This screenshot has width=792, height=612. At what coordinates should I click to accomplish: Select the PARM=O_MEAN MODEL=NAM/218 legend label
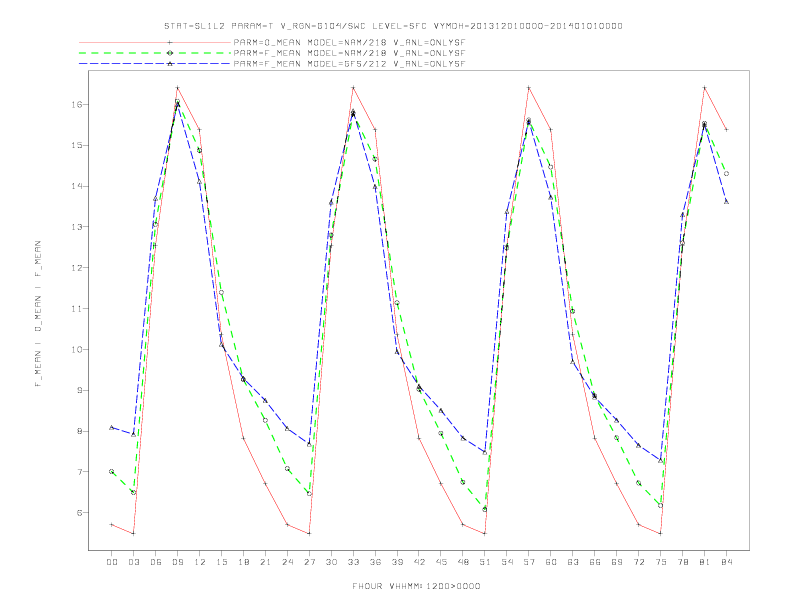[x=349, y=42]
